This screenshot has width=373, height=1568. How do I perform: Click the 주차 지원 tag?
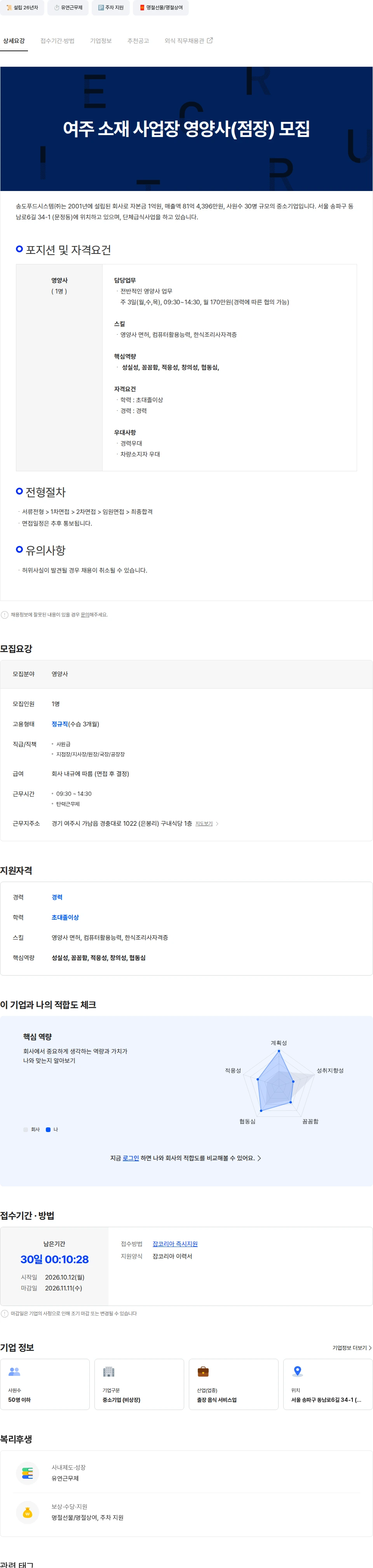coord(110,7)
